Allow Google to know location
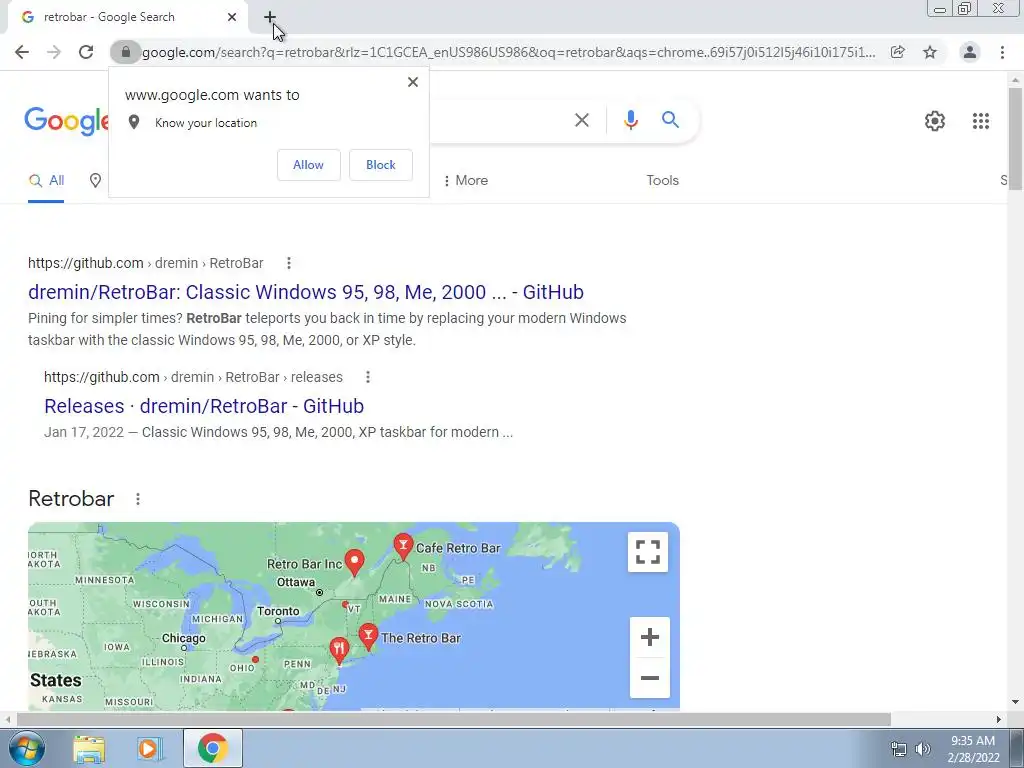1024x768 pixels. click(x=308, y=165)
